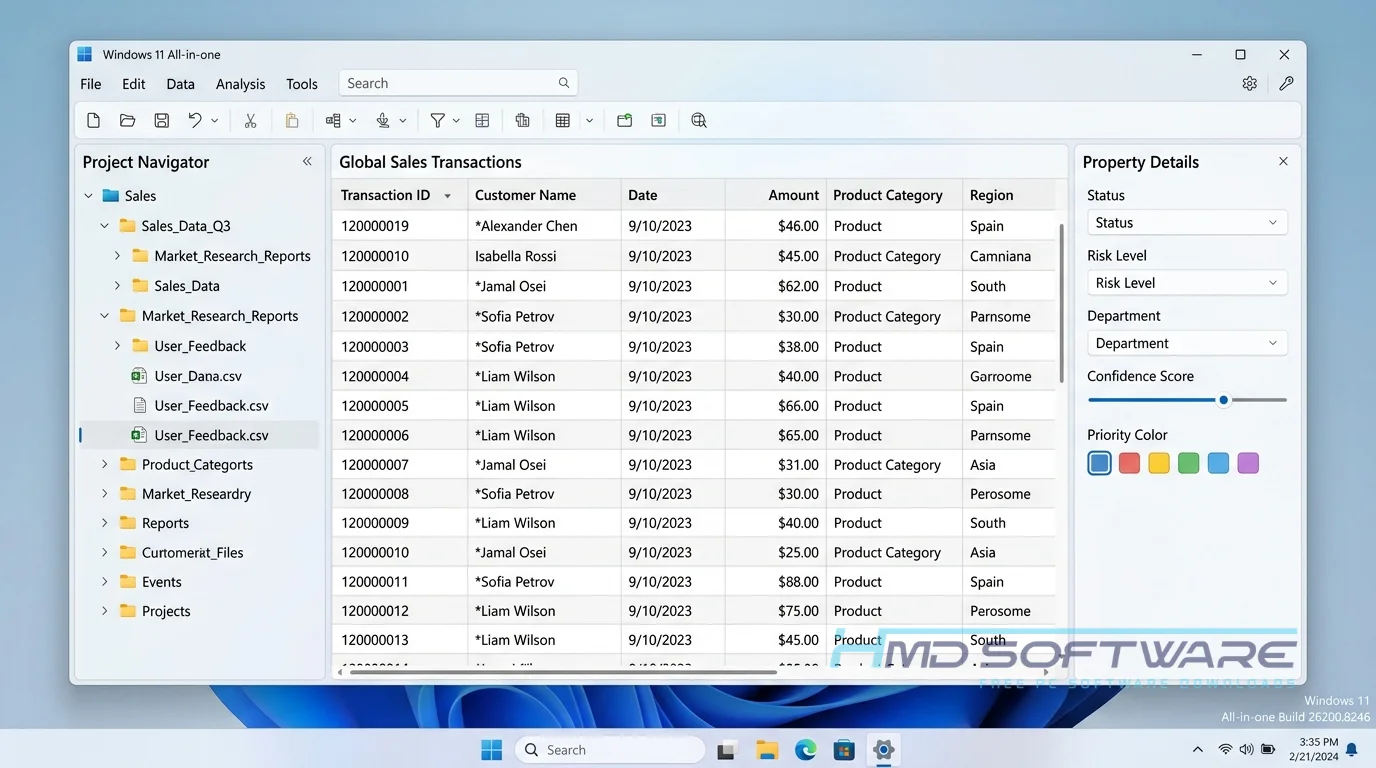The image size is (1376, 768).
Task: Click the grid table view icon
Action: pyautogui.click(x=563, y=120)
